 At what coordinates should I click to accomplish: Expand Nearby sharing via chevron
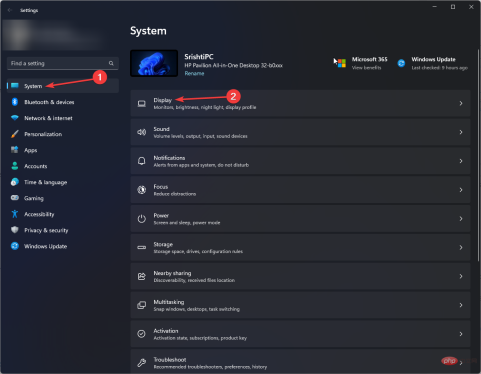tap(461, 276)
